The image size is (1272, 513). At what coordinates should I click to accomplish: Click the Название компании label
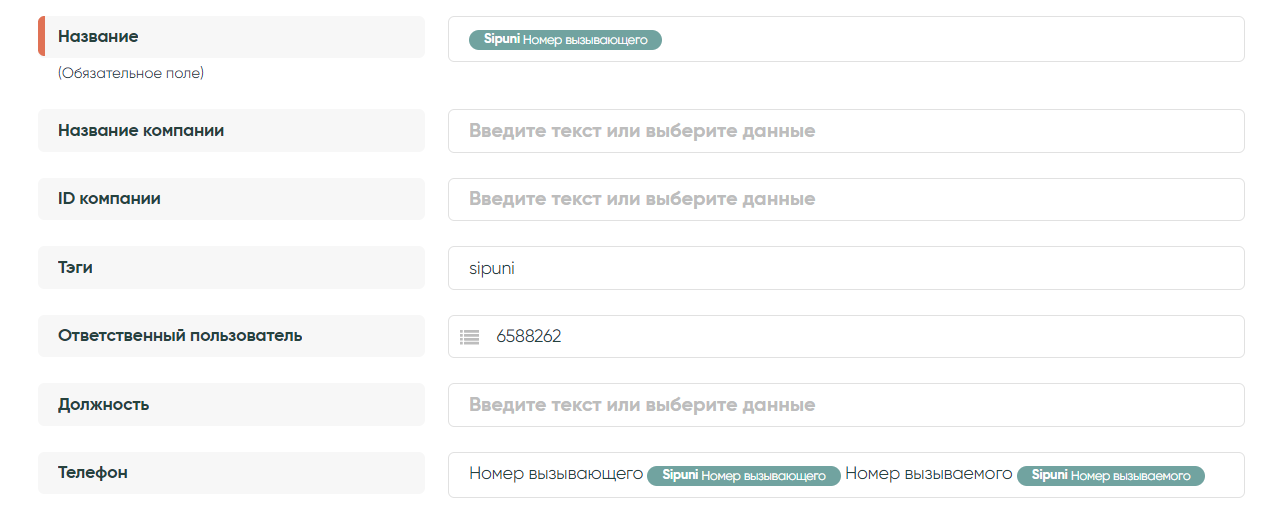141,131
